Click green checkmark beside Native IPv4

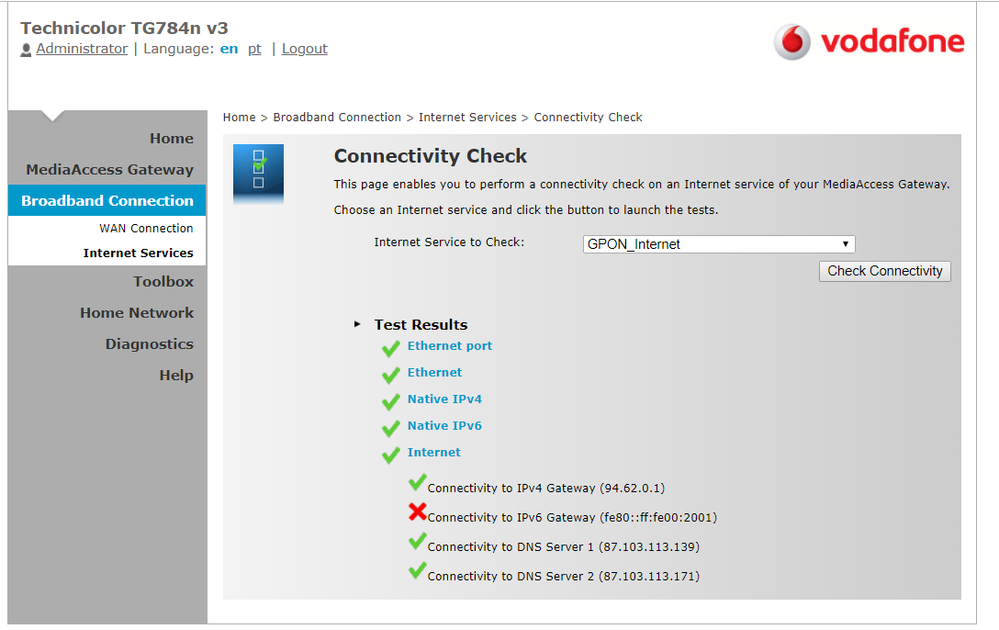[x=391, y=402]
